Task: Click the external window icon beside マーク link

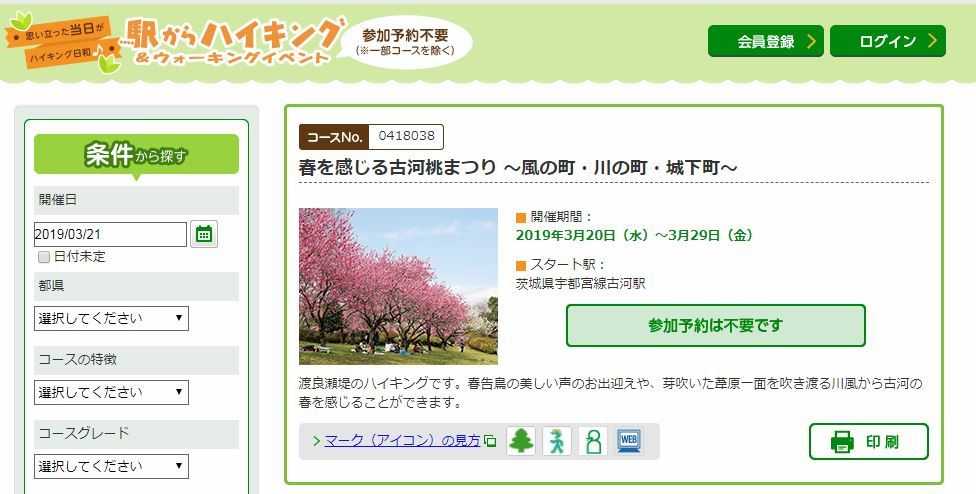Action: click(x=490, y=441)
